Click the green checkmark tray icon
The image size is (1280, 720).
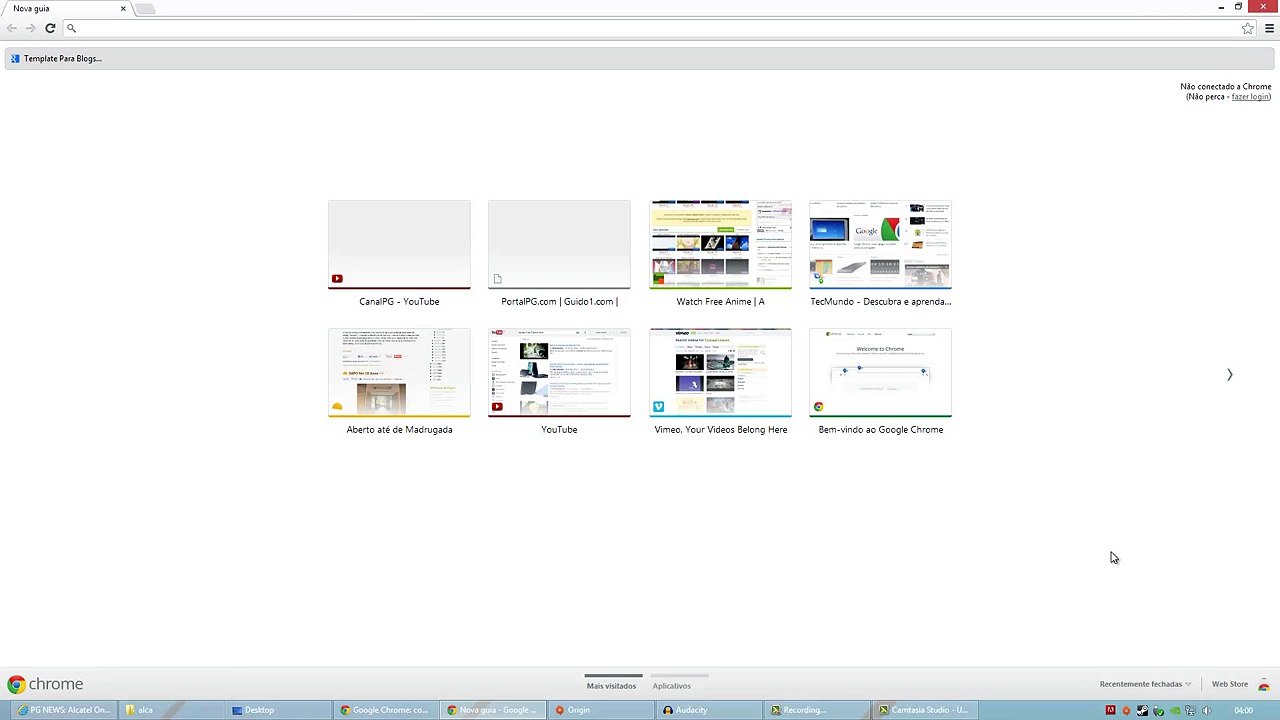point(1158,710)
